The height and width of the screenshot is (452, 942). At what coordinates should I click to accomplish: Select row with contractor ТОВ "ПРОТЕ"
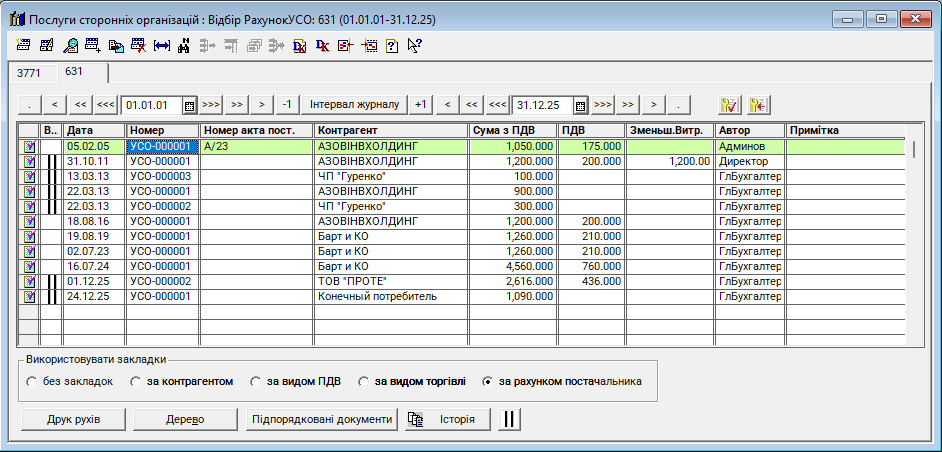coord(390,283)
